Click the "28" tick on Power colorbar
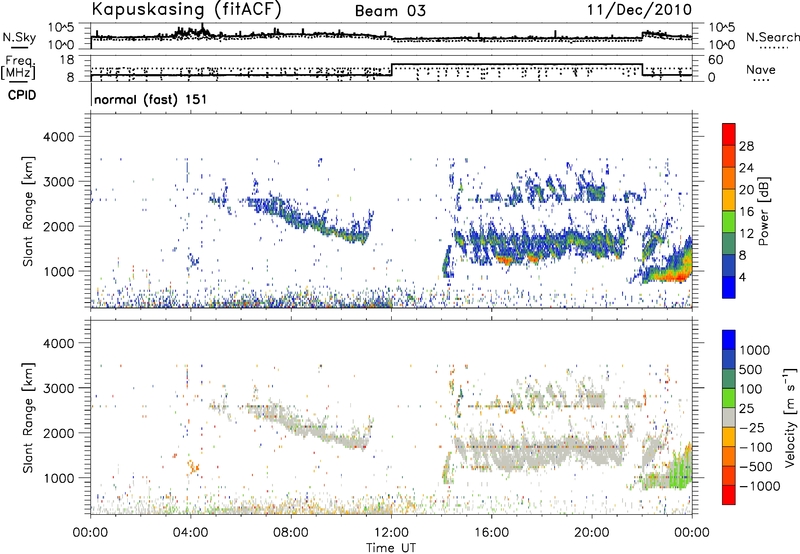This screenshot has width=800, height=554. click(x=746, y=146)
